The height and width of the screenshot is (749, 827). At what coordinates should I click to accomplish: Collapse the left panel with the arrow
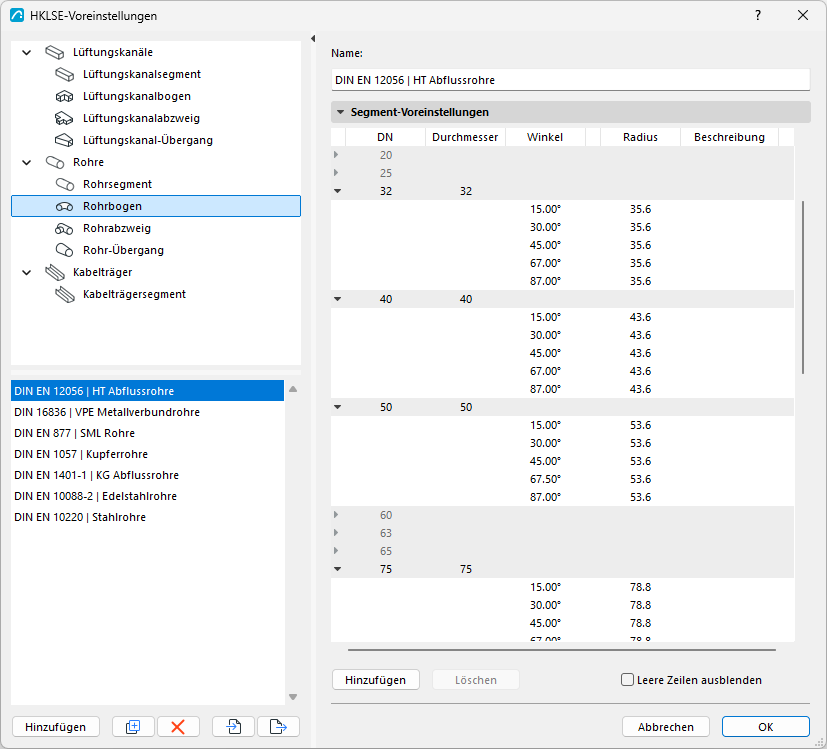(x=313, y=39)
